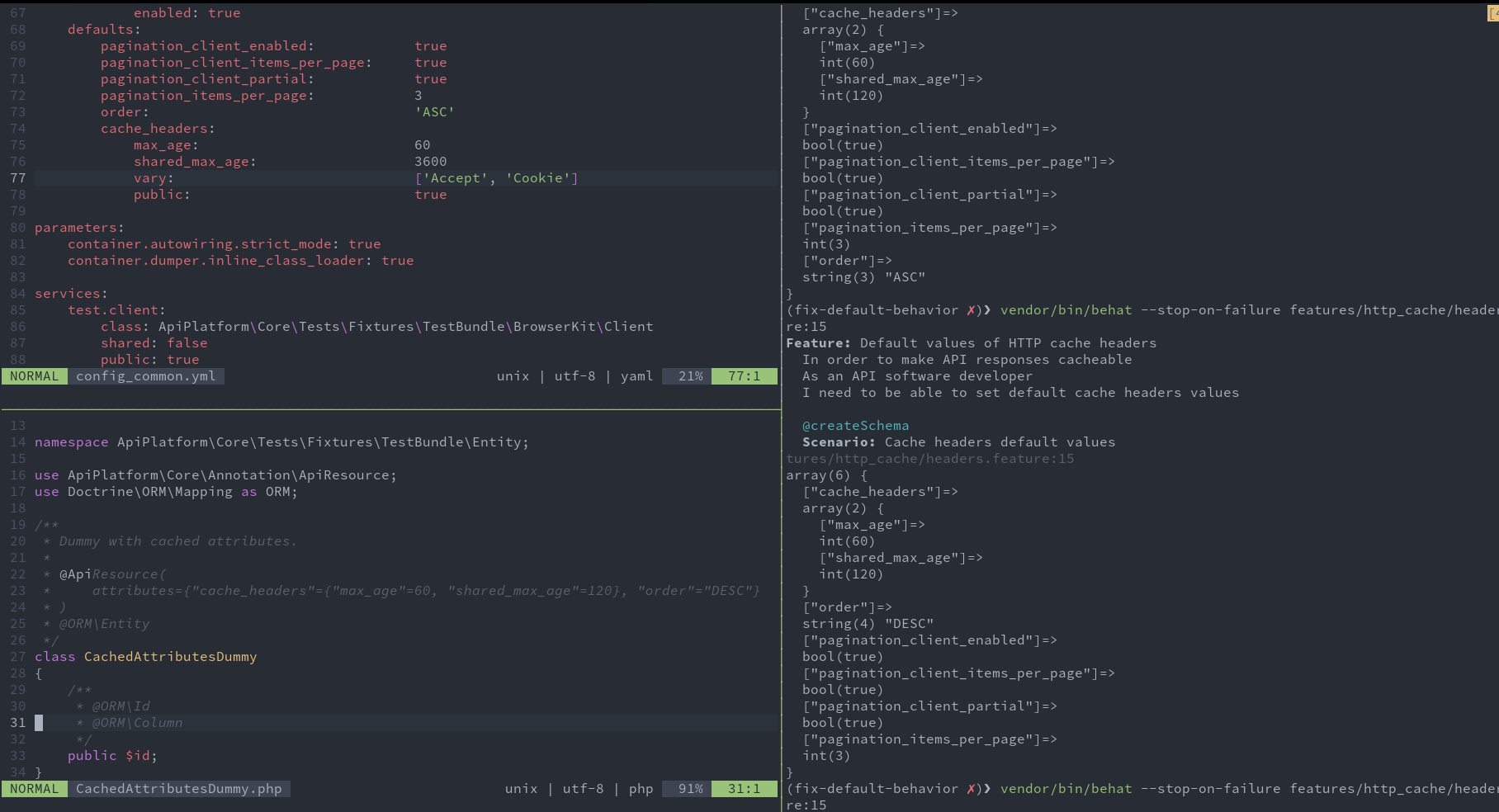Click the 77:1 cursor position indicator

coord(745,376)
